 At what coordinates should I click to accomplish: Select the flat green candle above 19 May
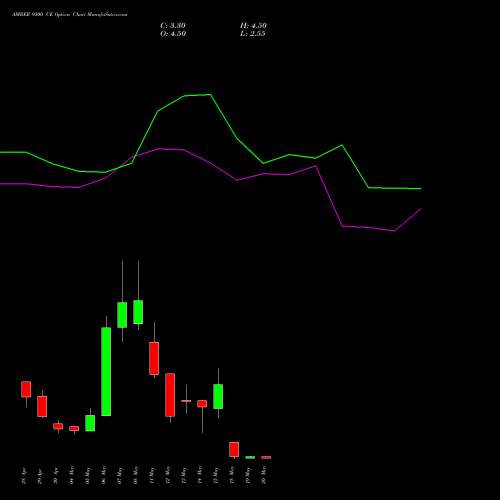[x=250, y=457]
